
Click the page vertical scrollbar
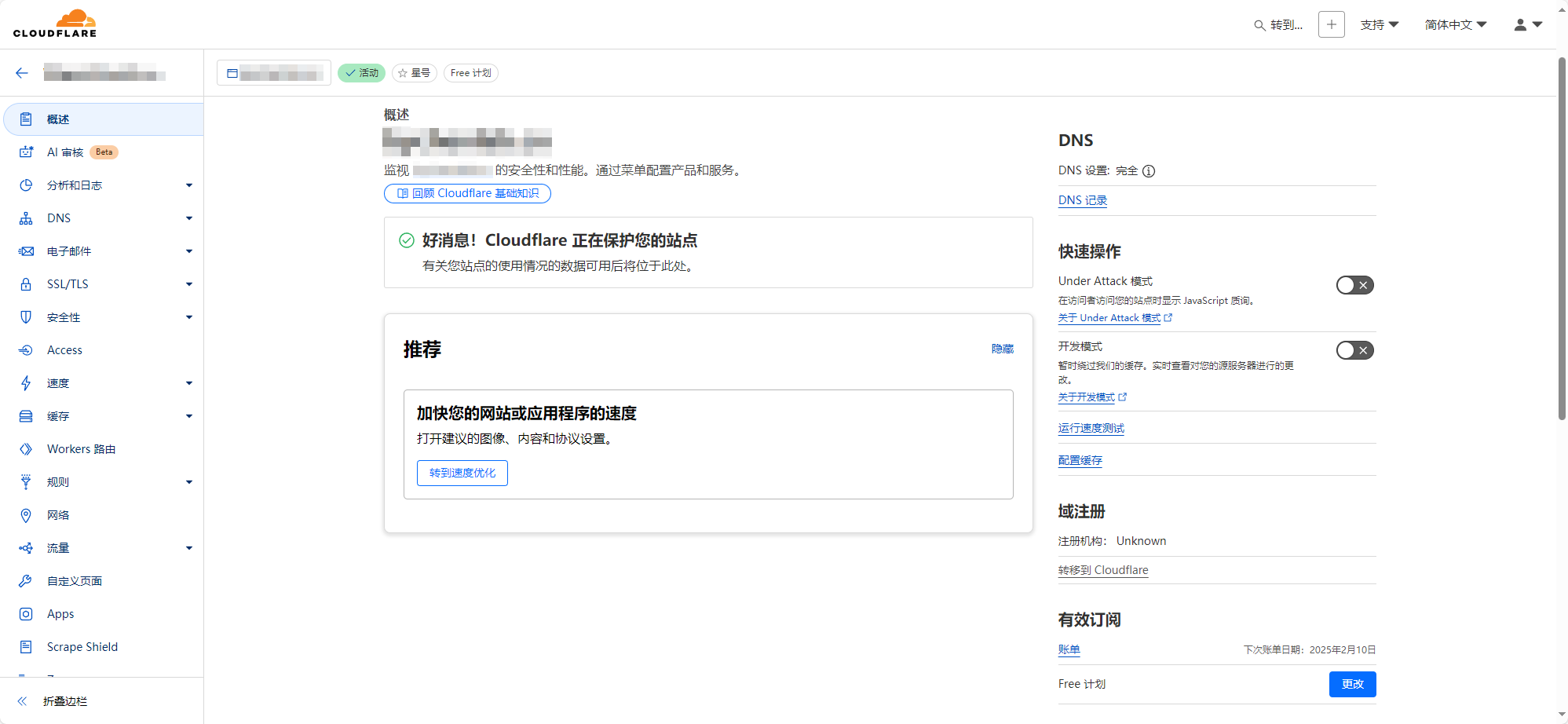(x=1562, y=240)
